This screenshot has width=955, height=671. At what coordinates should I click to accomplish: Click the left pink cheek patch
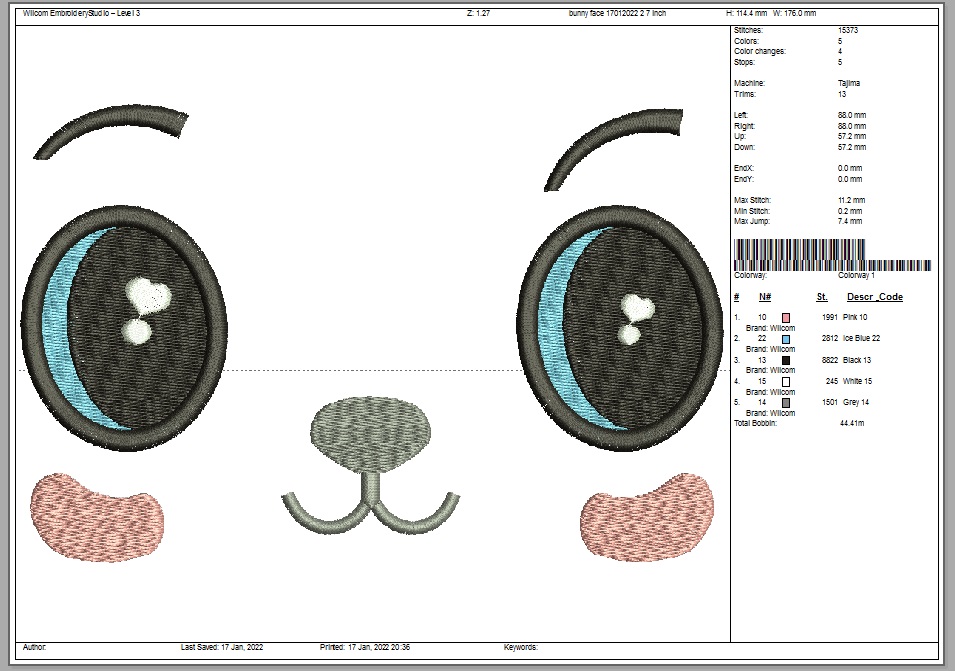98,513
